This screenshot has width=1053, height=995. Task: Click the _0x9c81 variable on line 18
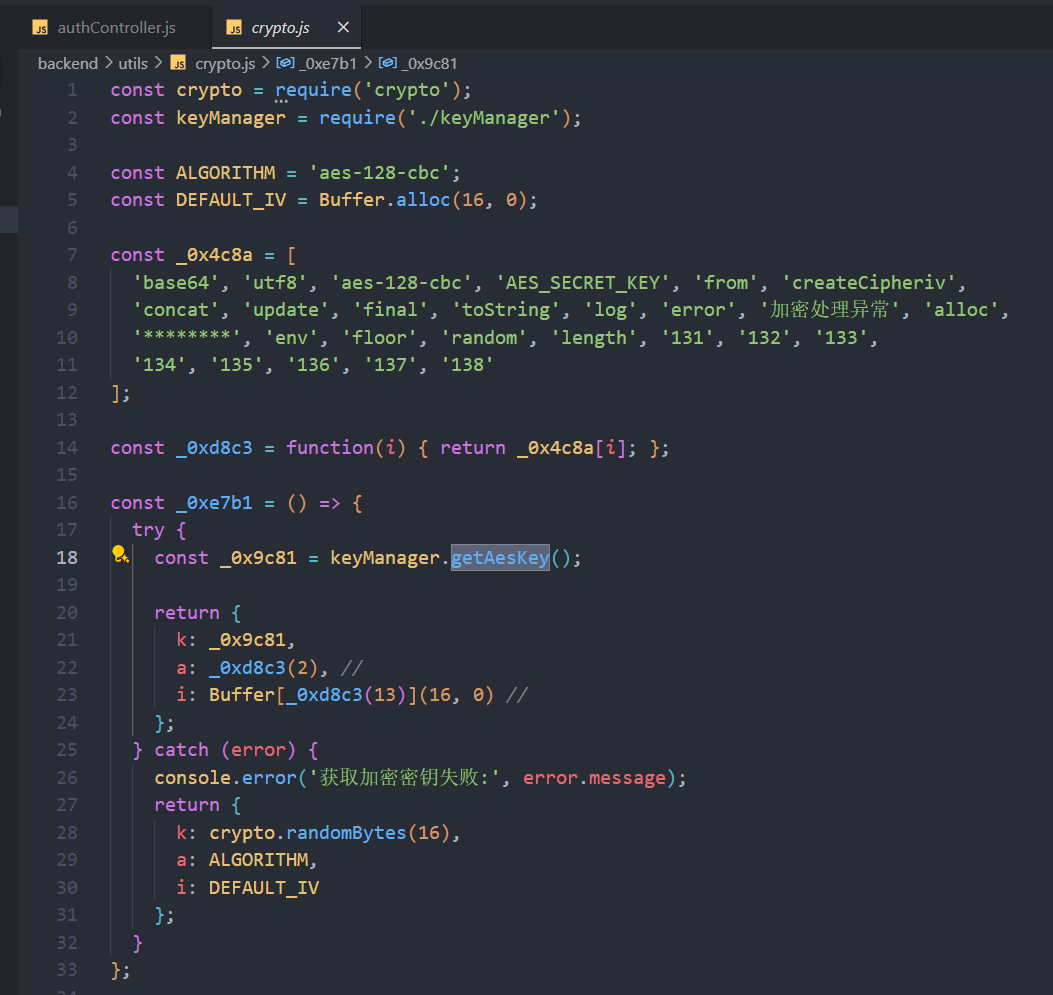point(259,558)
